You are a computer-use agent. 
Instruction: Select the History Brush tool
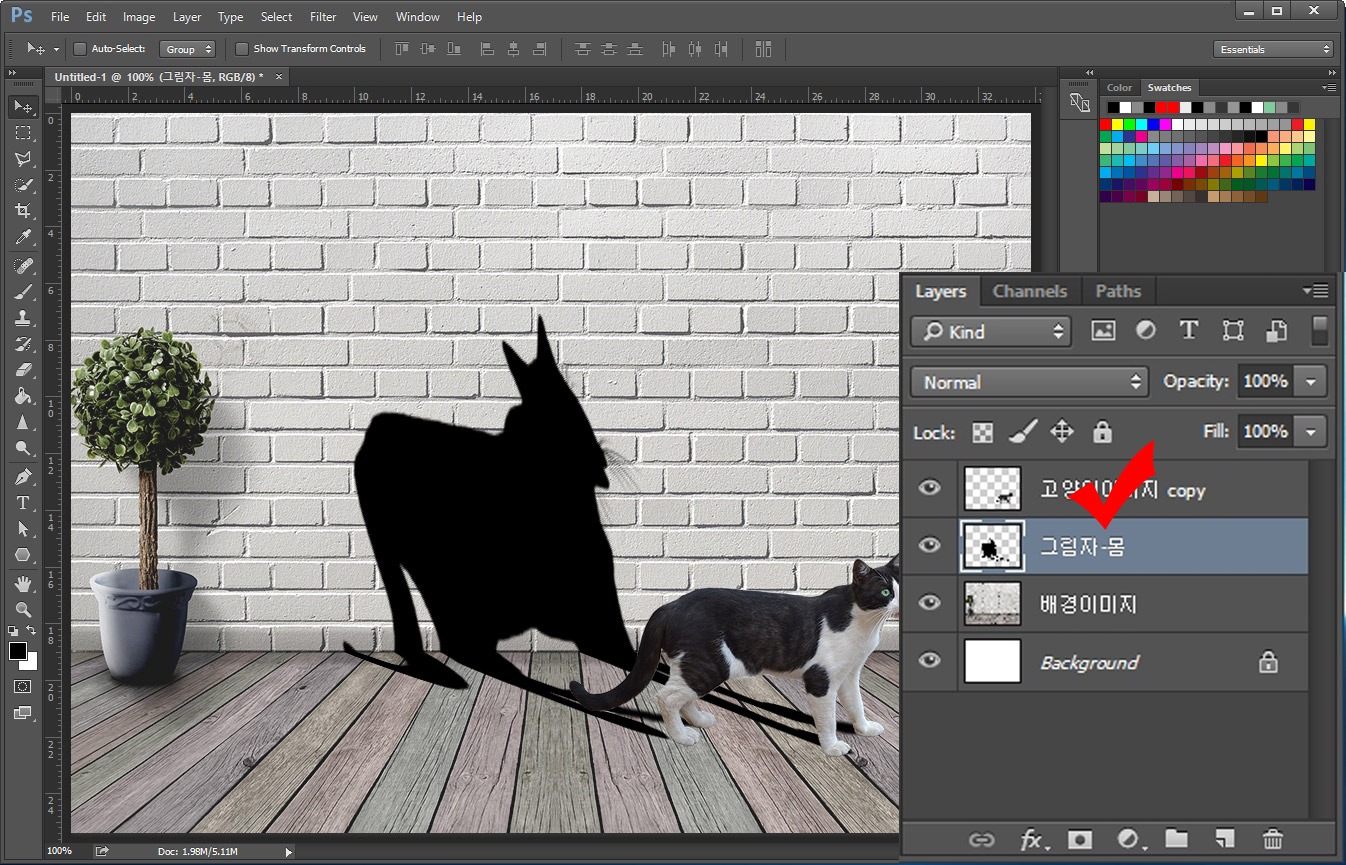[x=23, y=344]
